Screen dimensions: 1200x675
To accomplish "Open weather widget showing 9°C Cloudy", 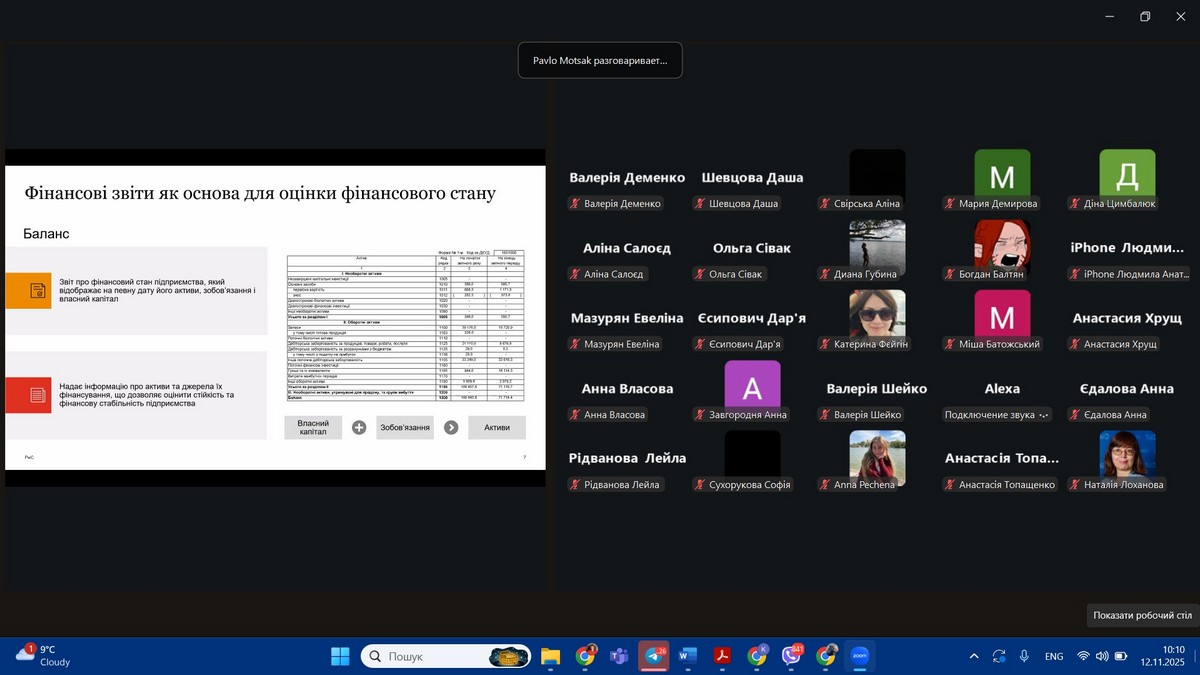I will [45, 656].
